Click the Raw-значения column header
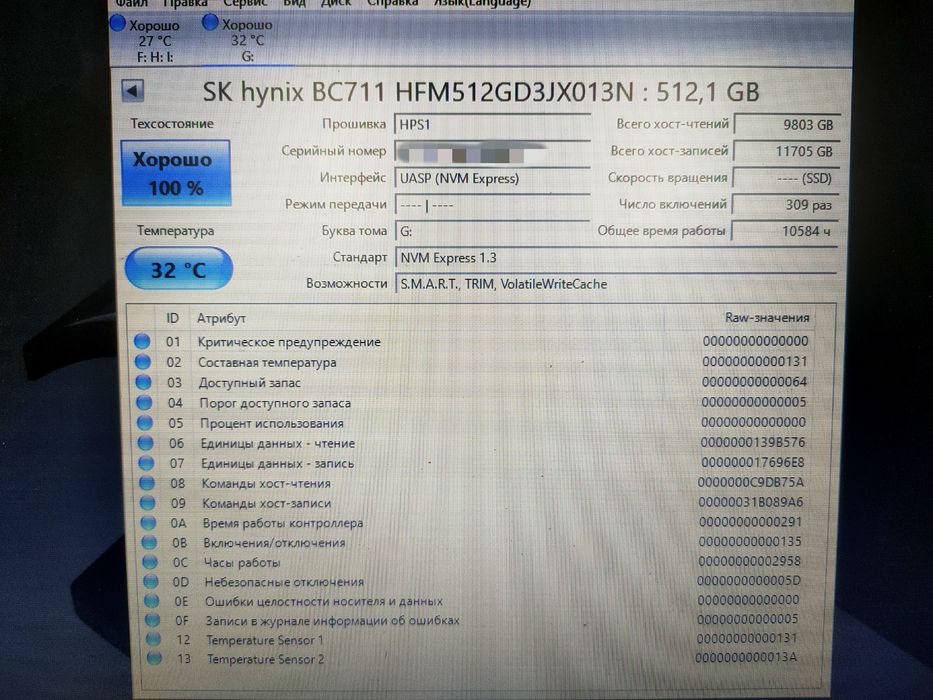This screenshot has width=933, height=700. 767,318
